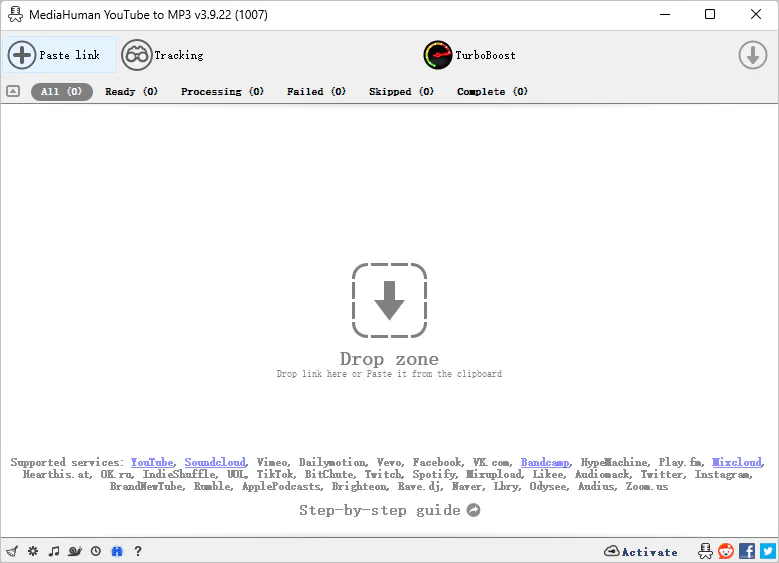779x563 pixels.
Task: Start all downloads with arrow button
Action: [x=752, y=55]
